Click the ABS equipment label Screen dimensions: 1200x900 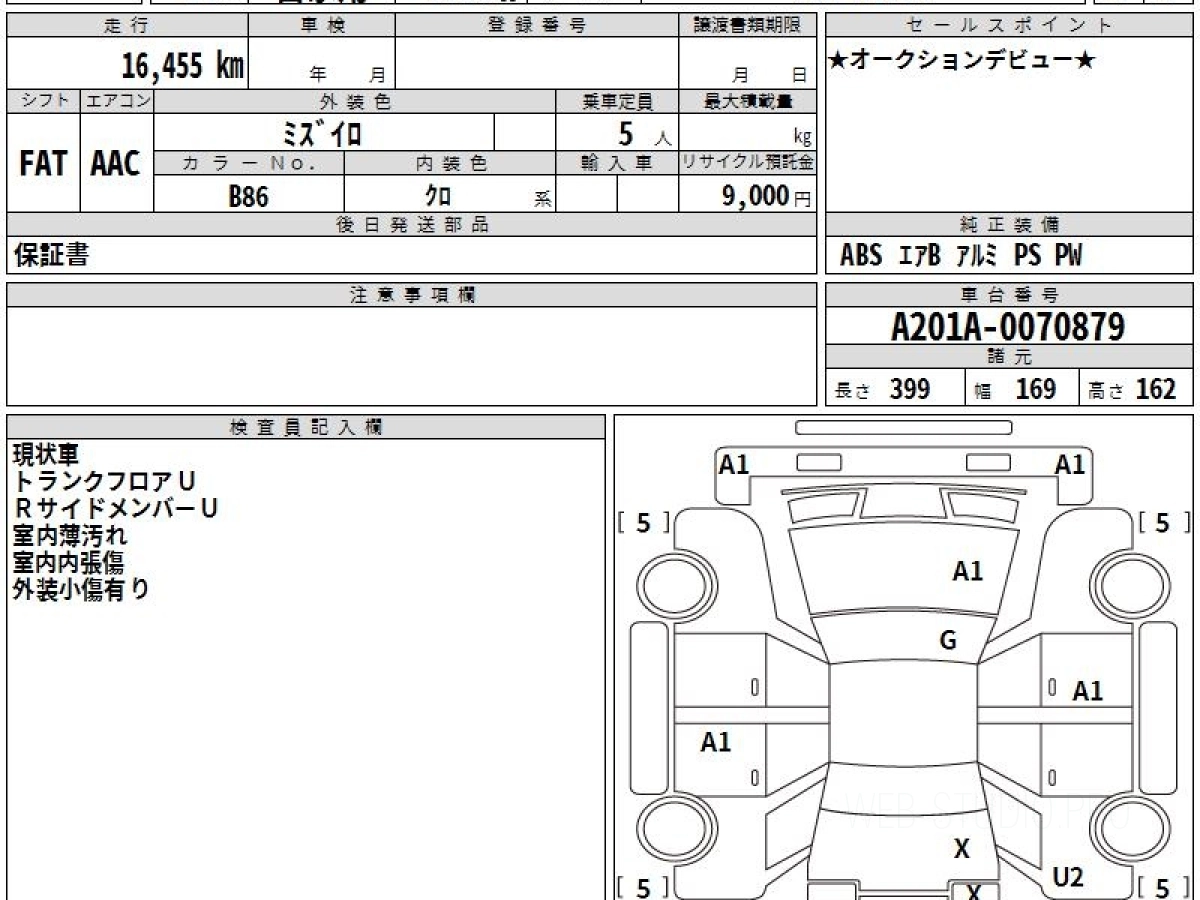coord(861,256)
